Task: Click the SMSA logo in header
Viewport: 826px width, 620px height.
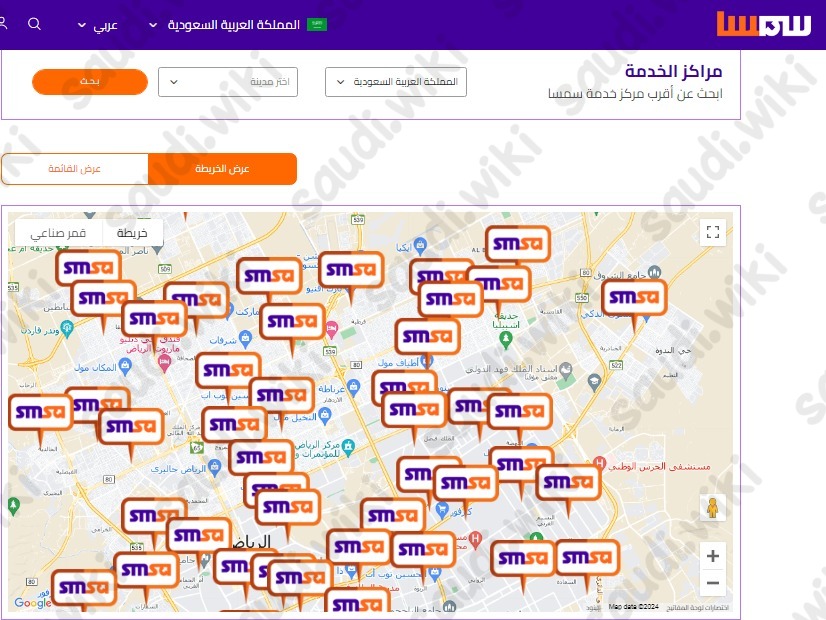Action: (x=763, y=24)
